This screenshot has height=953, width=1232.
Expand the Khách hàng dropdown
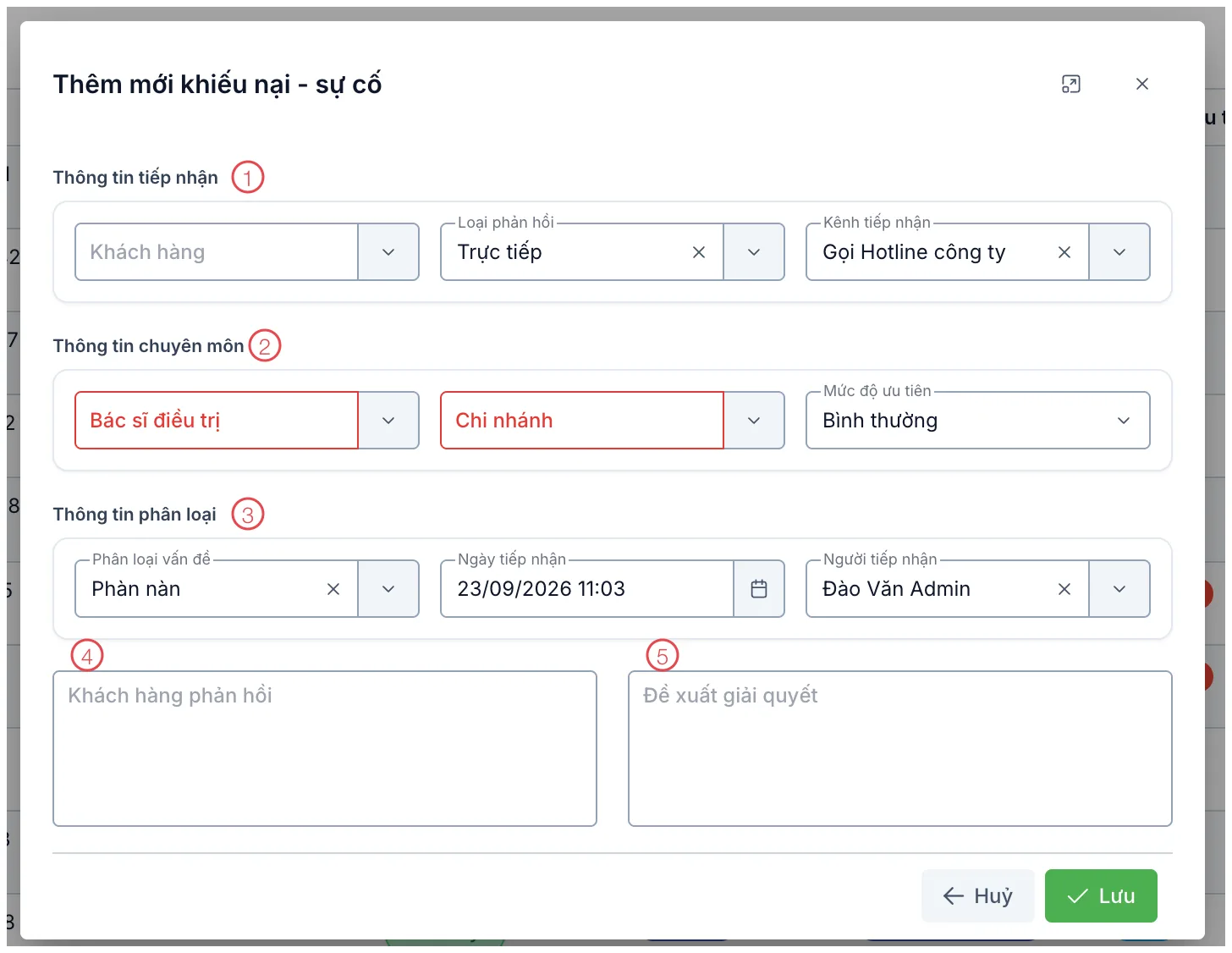pos(388,252)
